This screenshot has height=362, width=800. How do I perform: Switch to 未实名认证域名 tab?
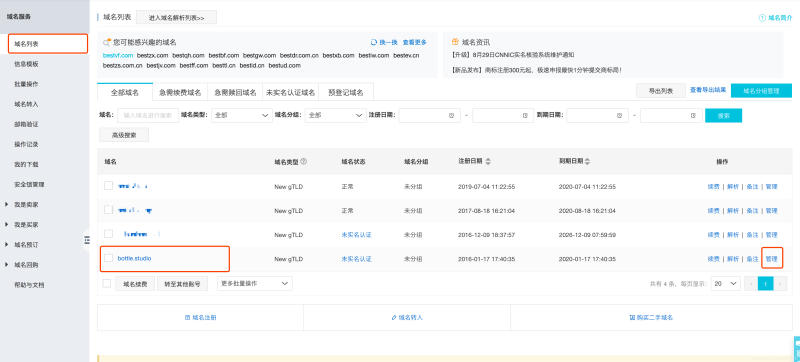click(290, 92)
